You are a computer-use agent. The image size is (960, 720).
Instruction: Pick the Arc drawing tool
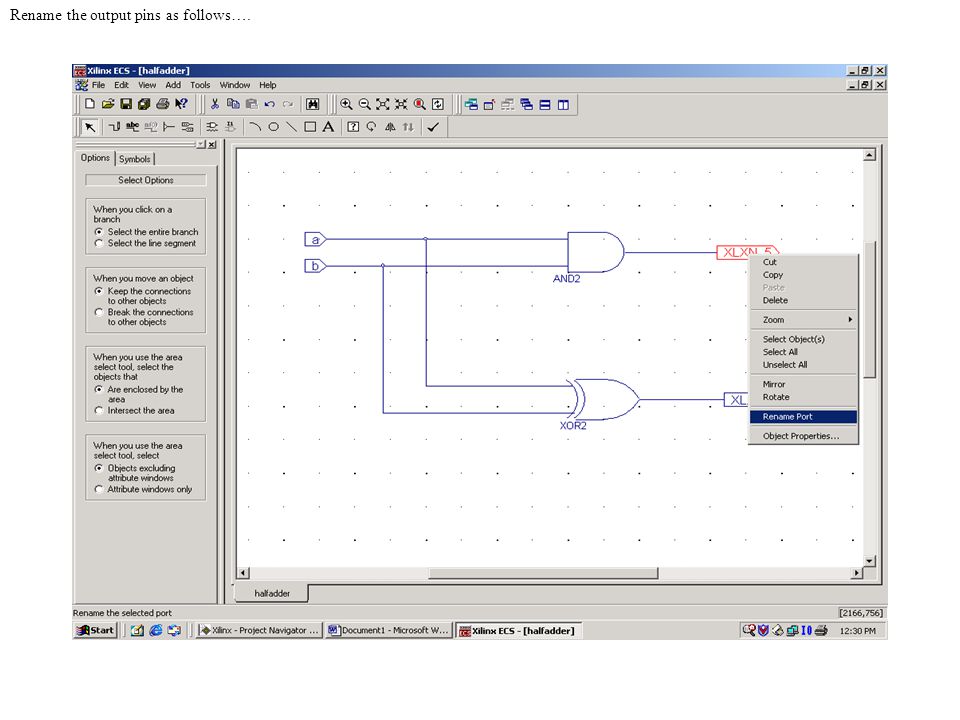255,127
